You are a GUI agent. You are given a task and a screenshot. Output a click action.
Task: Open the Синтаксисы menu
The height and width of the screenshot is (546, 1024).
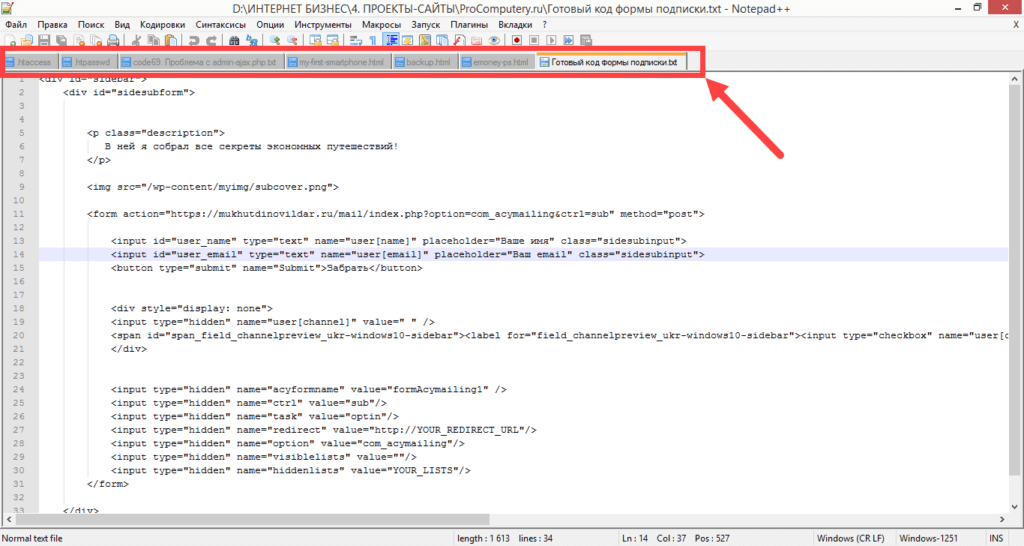click(x=221, y=24)
